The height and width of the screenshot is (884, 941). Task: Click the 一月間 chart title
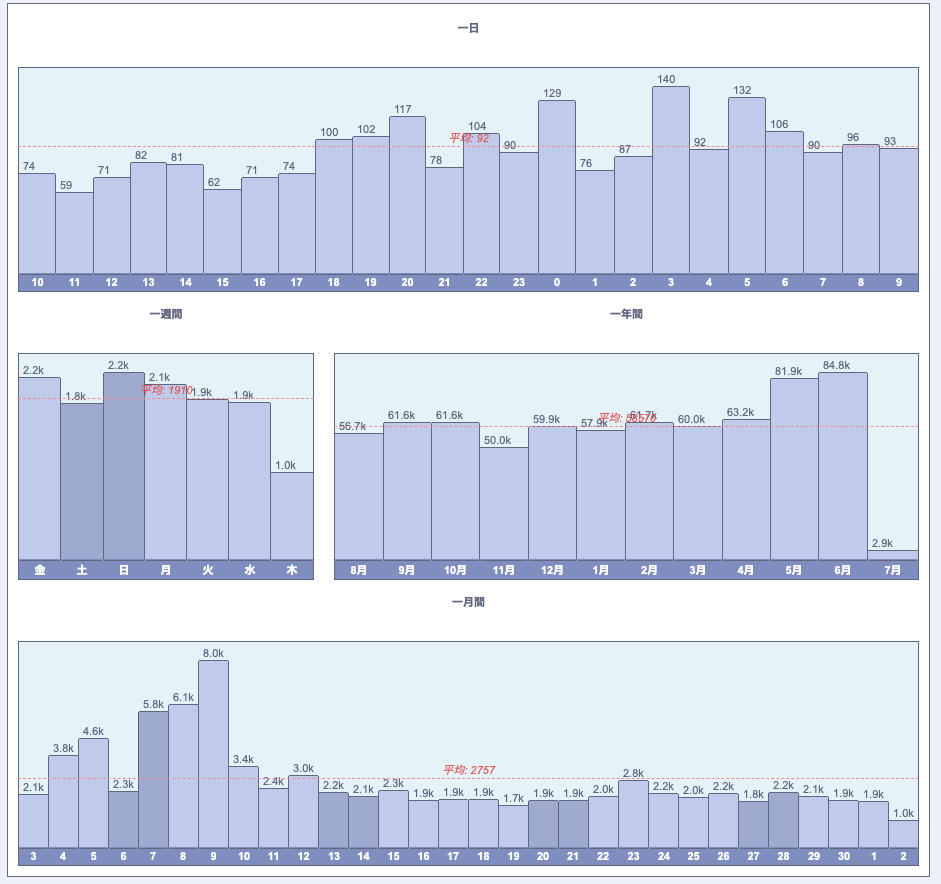pyautogui.click(x=468, y=603)
